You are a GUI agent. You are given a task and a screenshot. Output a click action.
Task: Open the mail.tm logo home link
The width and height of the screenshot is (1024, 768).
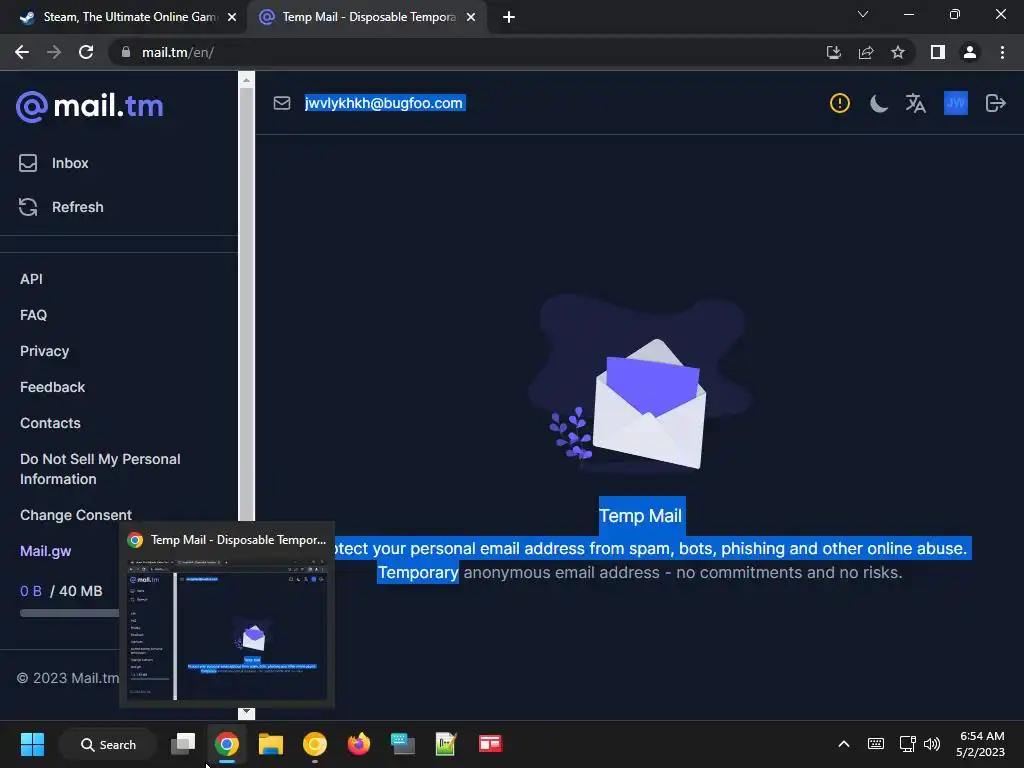coord(89,106)
